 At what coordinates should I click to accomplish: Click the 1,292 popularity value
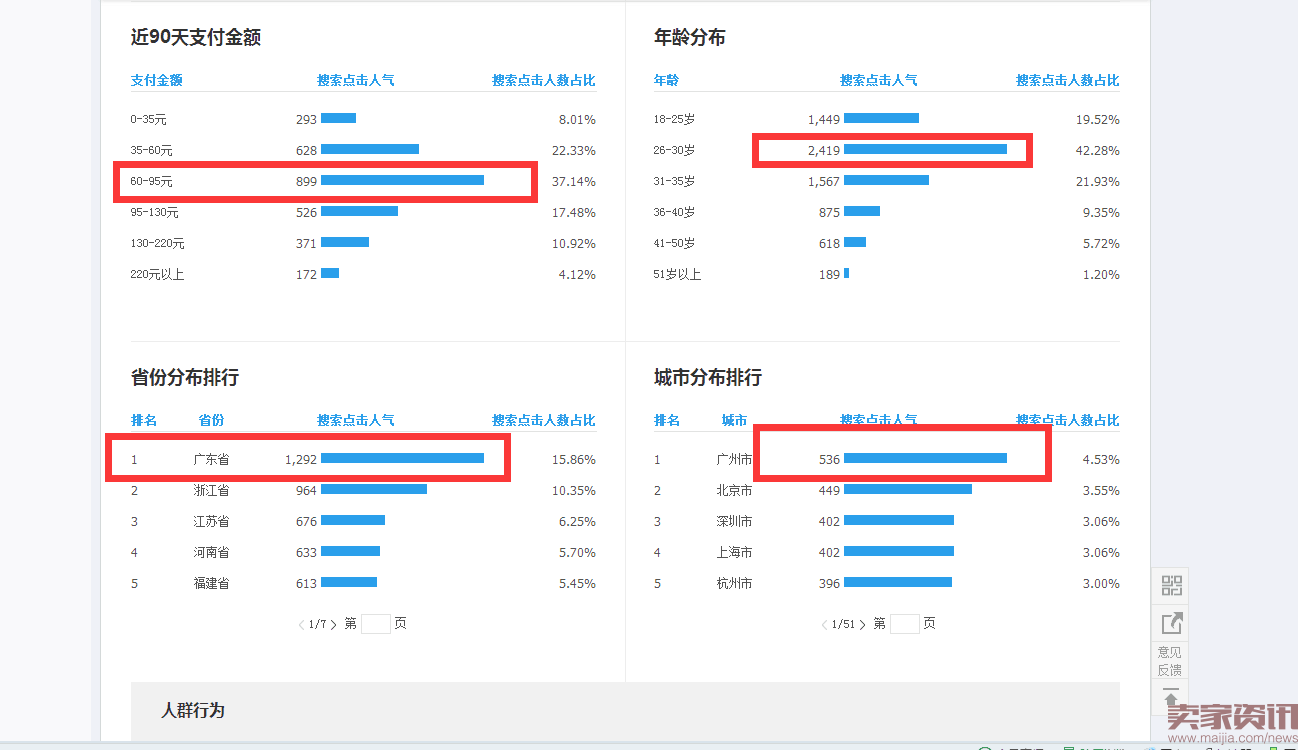coord(301,460)
